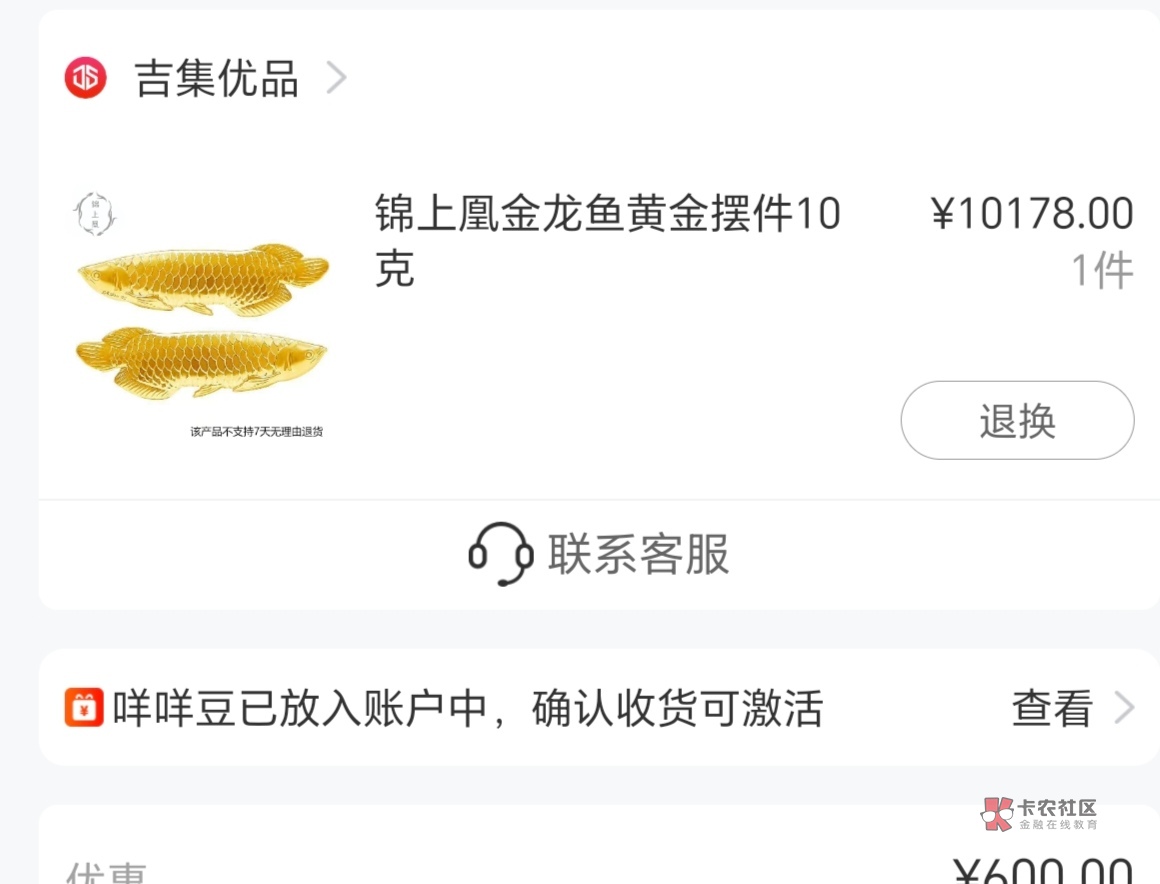Image resolution: width=1160 pixels, height=884 pixels.
Task: Expand the chevron next to 查看
Action: [1124, 708]
